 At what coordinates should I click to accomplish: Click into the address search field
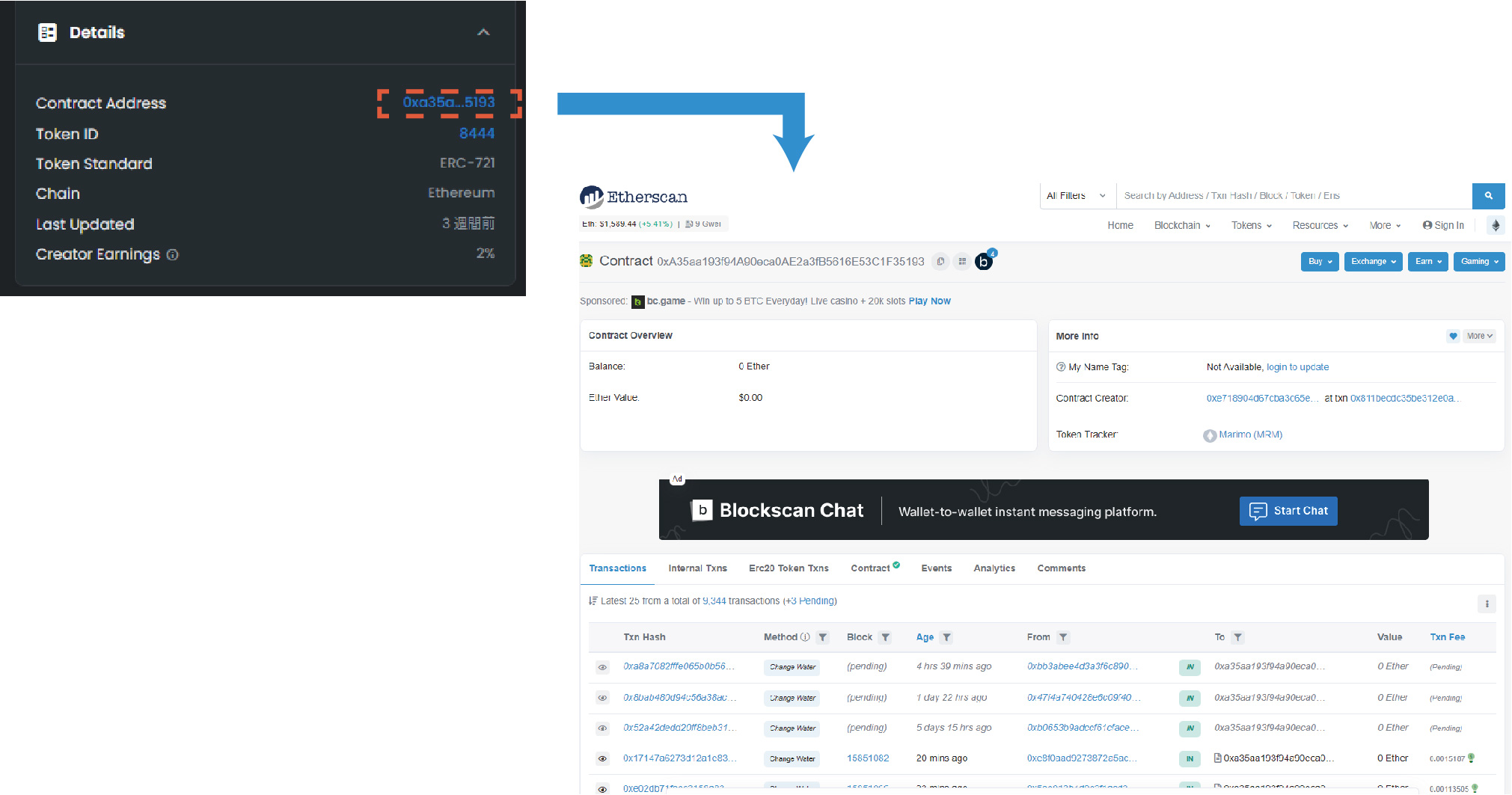click(x=1293, y=196)
